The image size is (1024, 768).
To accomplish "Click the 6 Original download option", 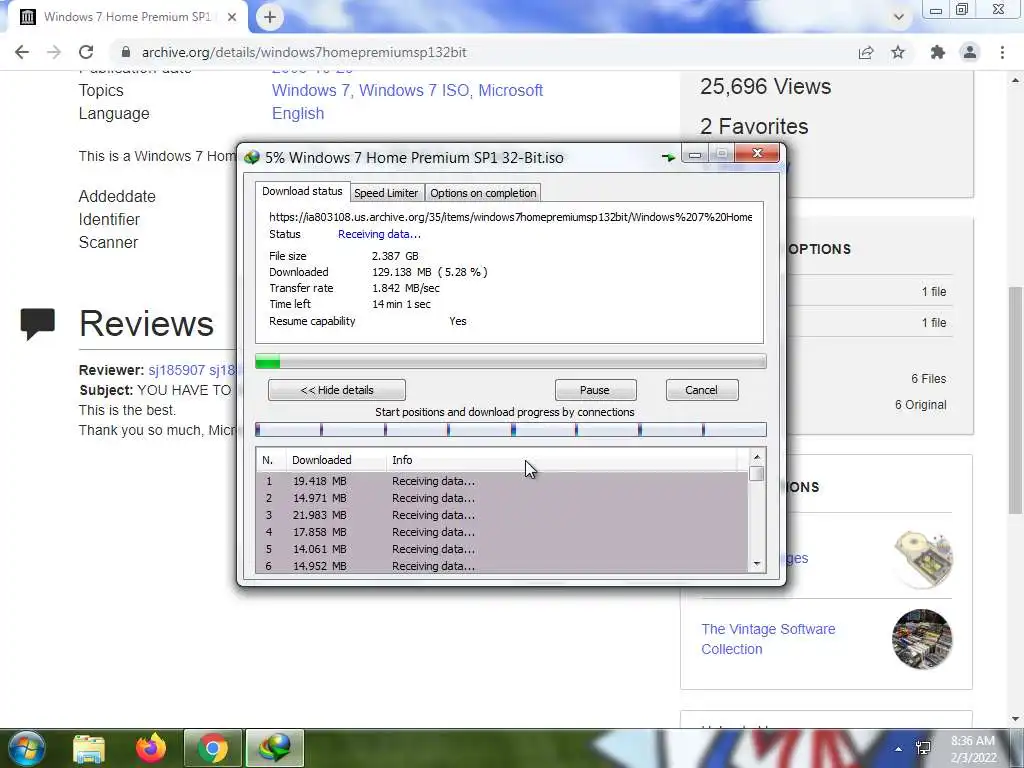I will pos(920,405).
